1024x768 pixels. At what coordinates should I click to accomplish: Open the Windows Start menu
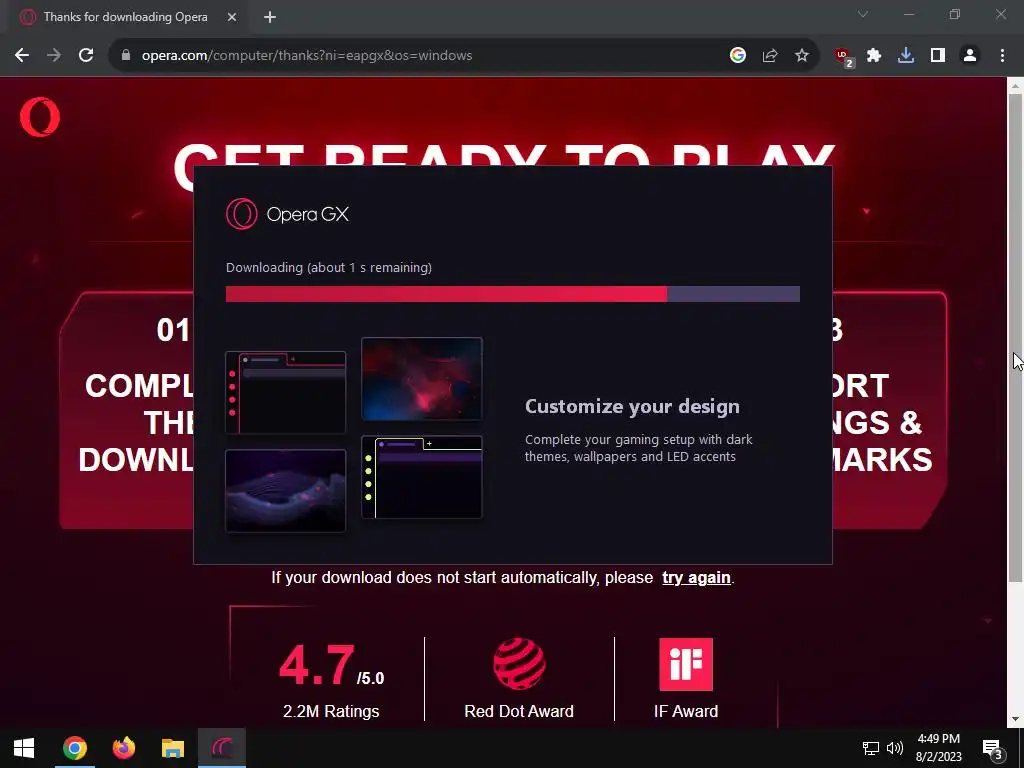tap(24, 748)
